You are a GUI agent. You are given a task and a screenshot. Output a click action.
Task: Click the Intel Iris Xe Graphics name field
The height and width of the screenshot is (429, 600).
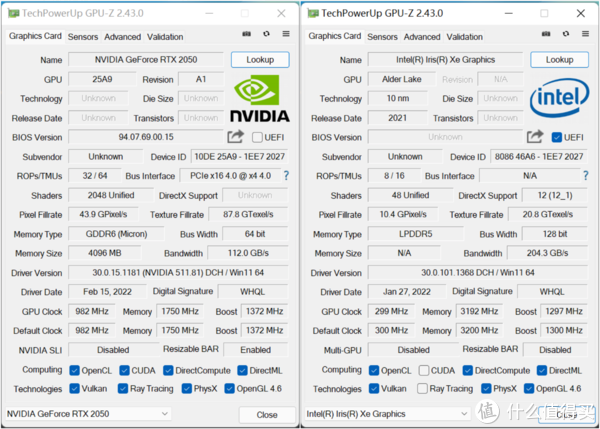(445, 60)
